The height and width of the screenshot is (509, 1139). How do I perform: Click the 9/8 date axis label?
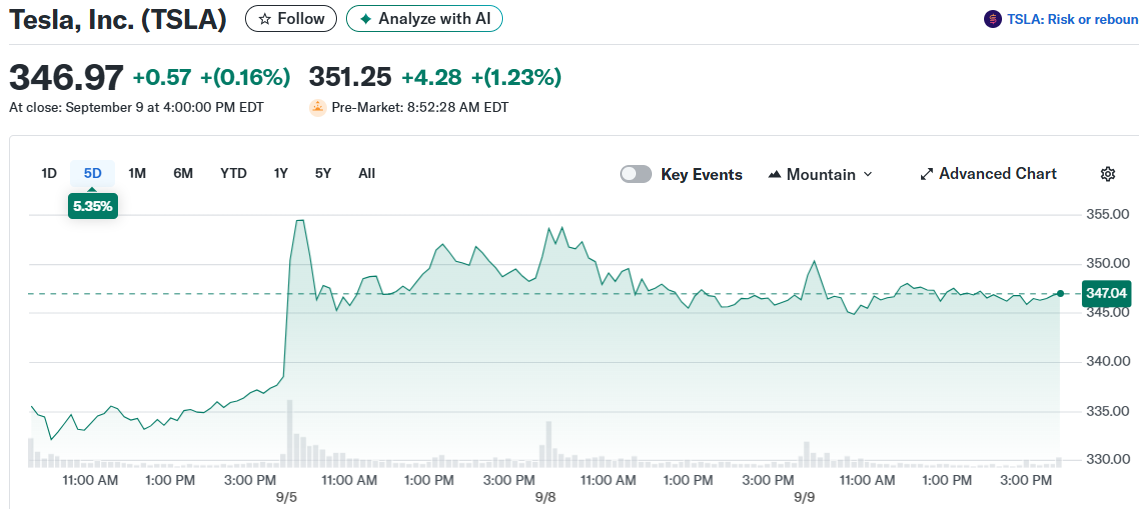(x=546, y=497)
